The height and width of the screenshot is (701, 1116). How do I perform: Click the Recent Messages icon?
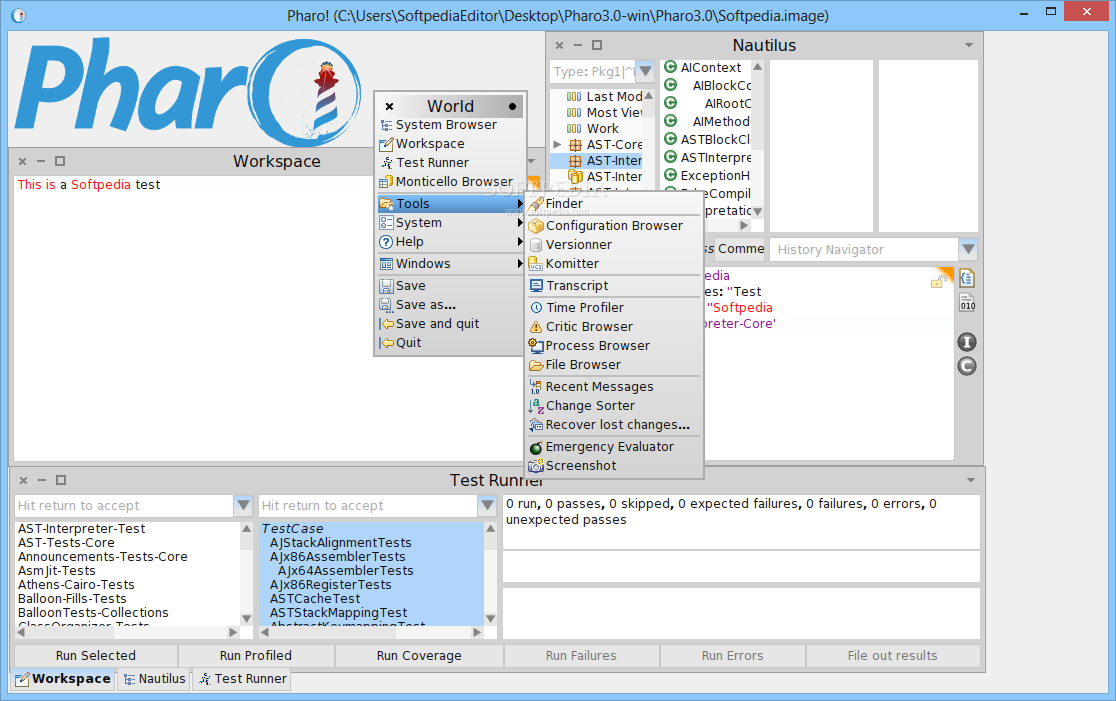click(x=536, y=387)
